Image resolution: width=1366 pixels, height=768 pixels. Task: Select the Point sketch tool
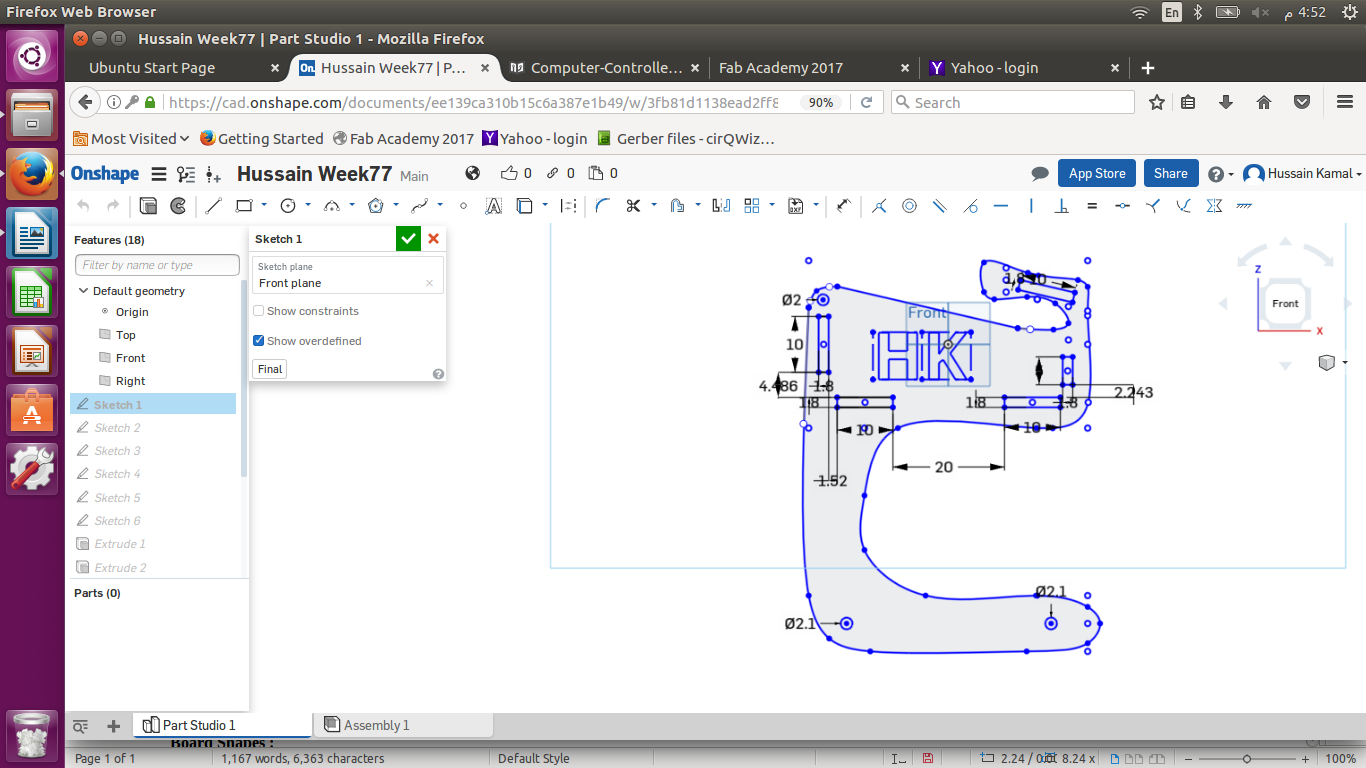coord(463,206)
